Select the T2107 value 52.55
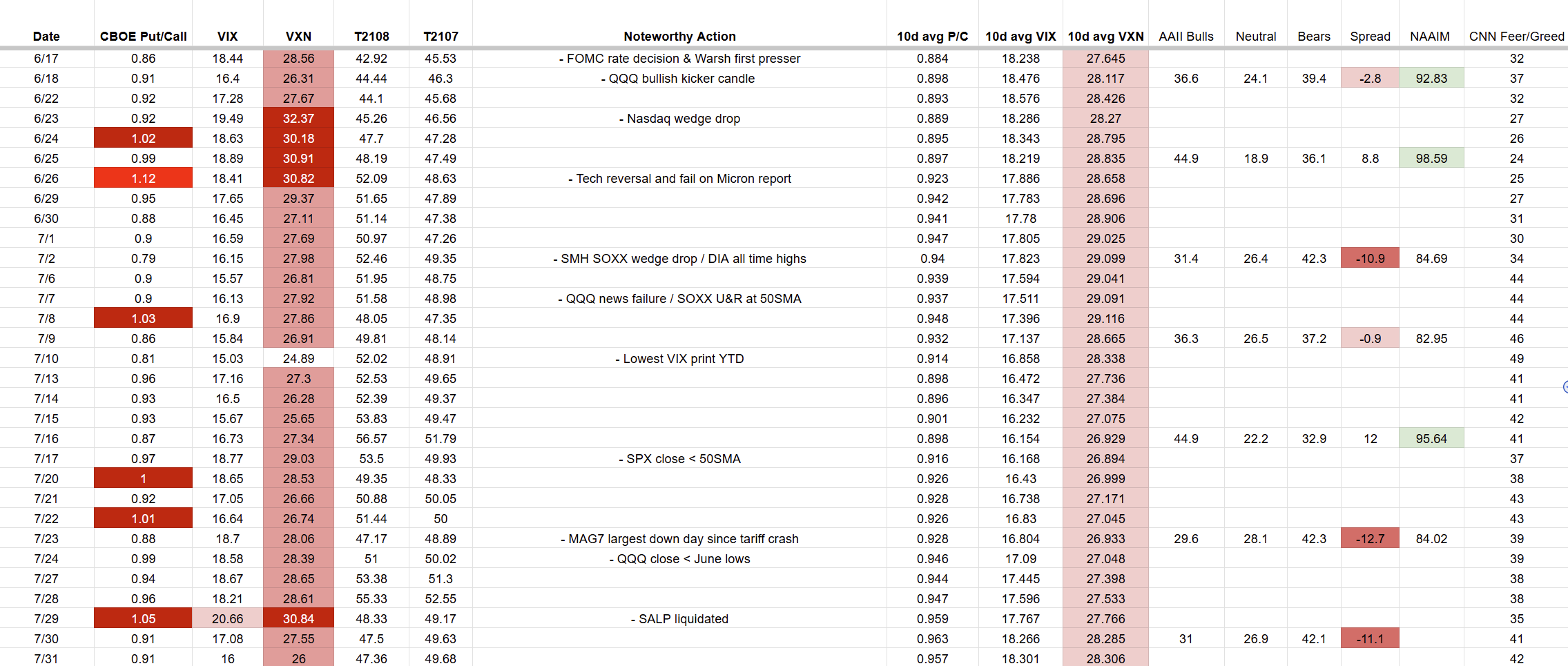The image size is (1568, 666). 441,599
